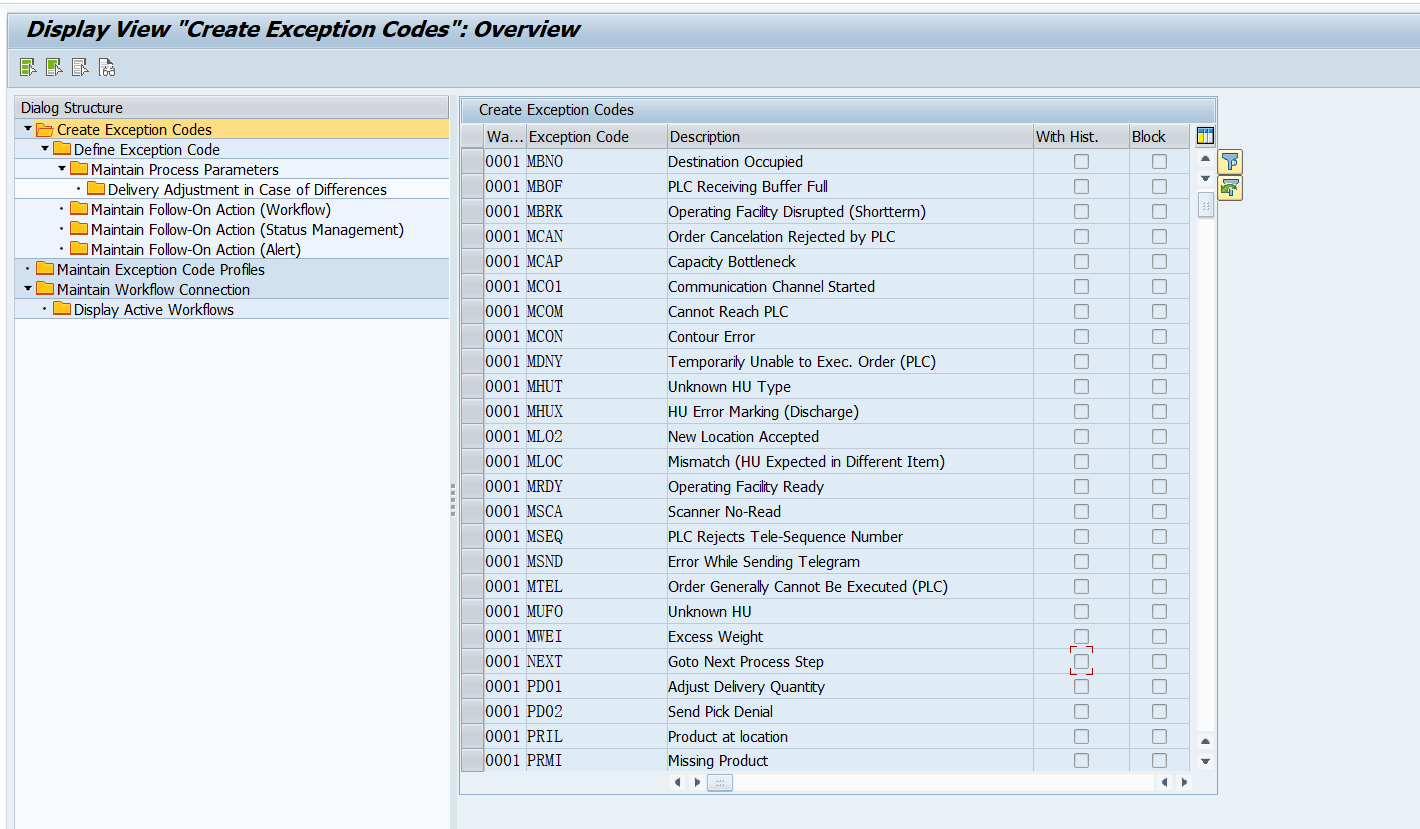The width and height of the screenshot is (1420, 829).
Task: Click the 'Unknown HU Type' description cell
Action: (850, 387)
